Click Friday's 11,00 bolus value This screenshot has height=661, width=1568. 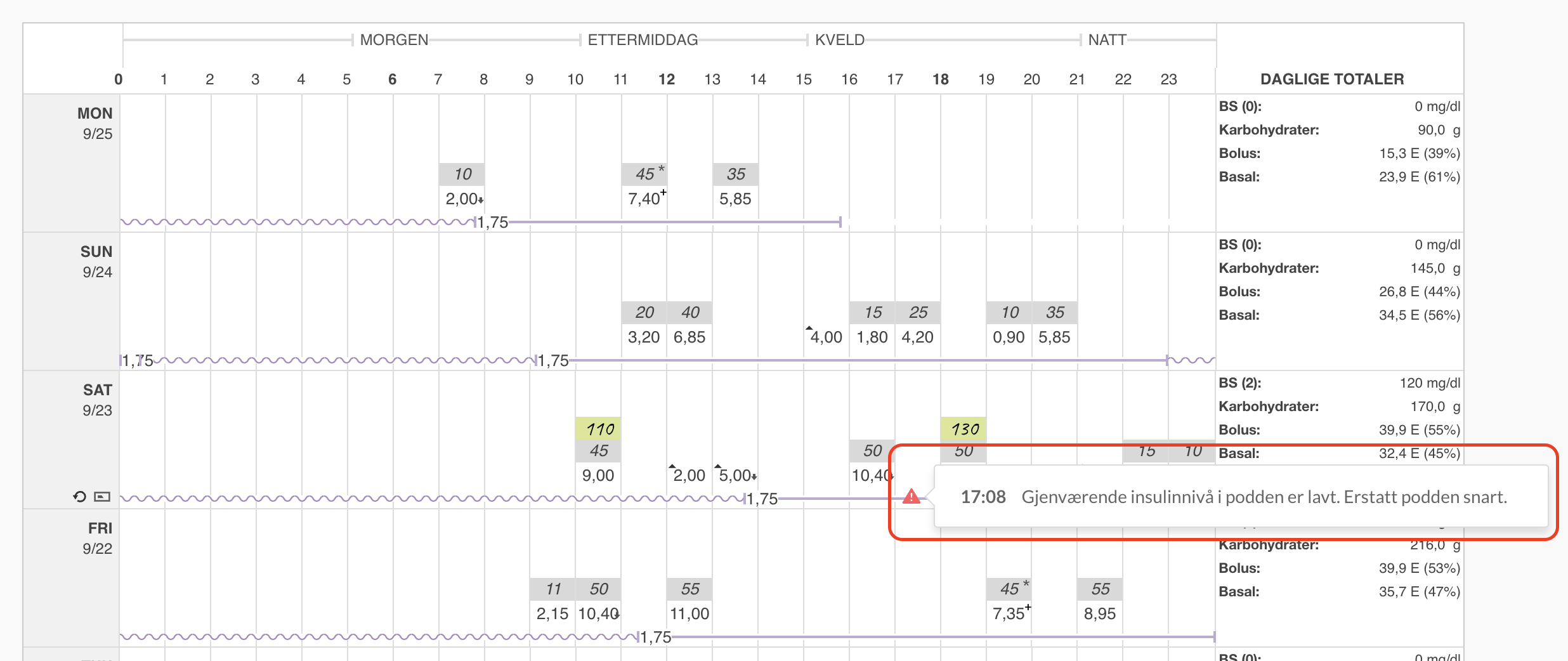coord(689,614)
